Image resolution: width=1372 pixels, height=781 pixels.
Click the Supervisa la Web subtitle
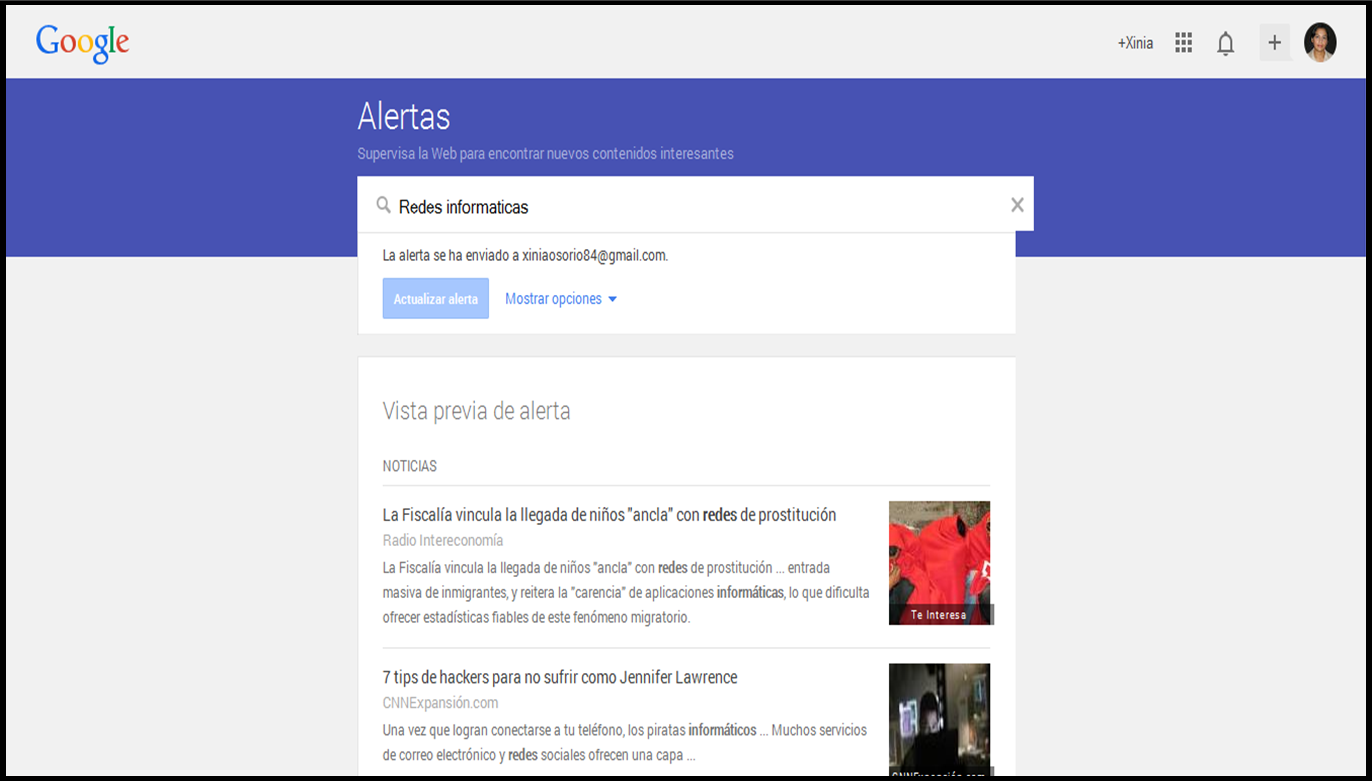point(545,154)
